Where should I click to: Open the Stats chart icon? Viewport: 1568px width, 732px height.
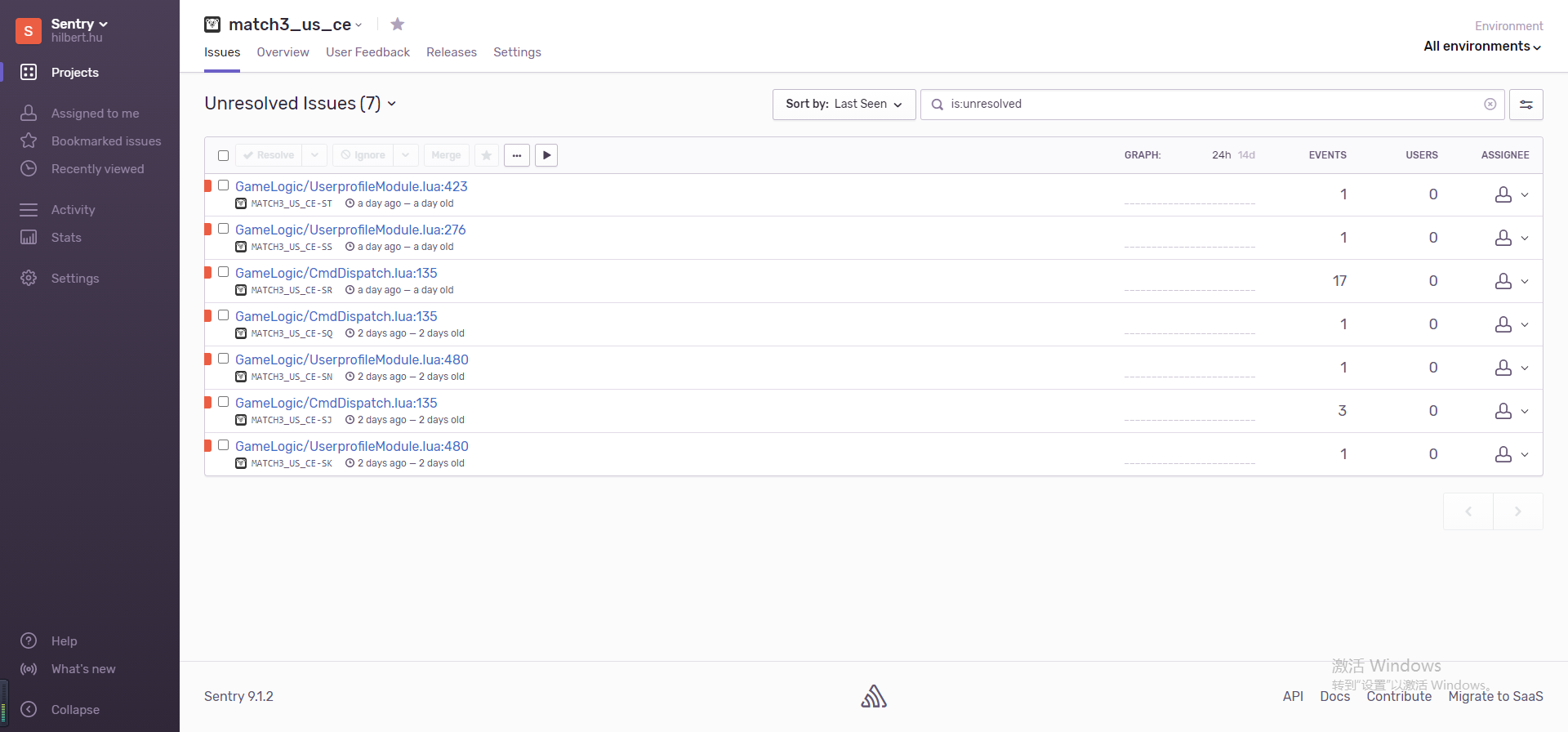tap(29, 237)
